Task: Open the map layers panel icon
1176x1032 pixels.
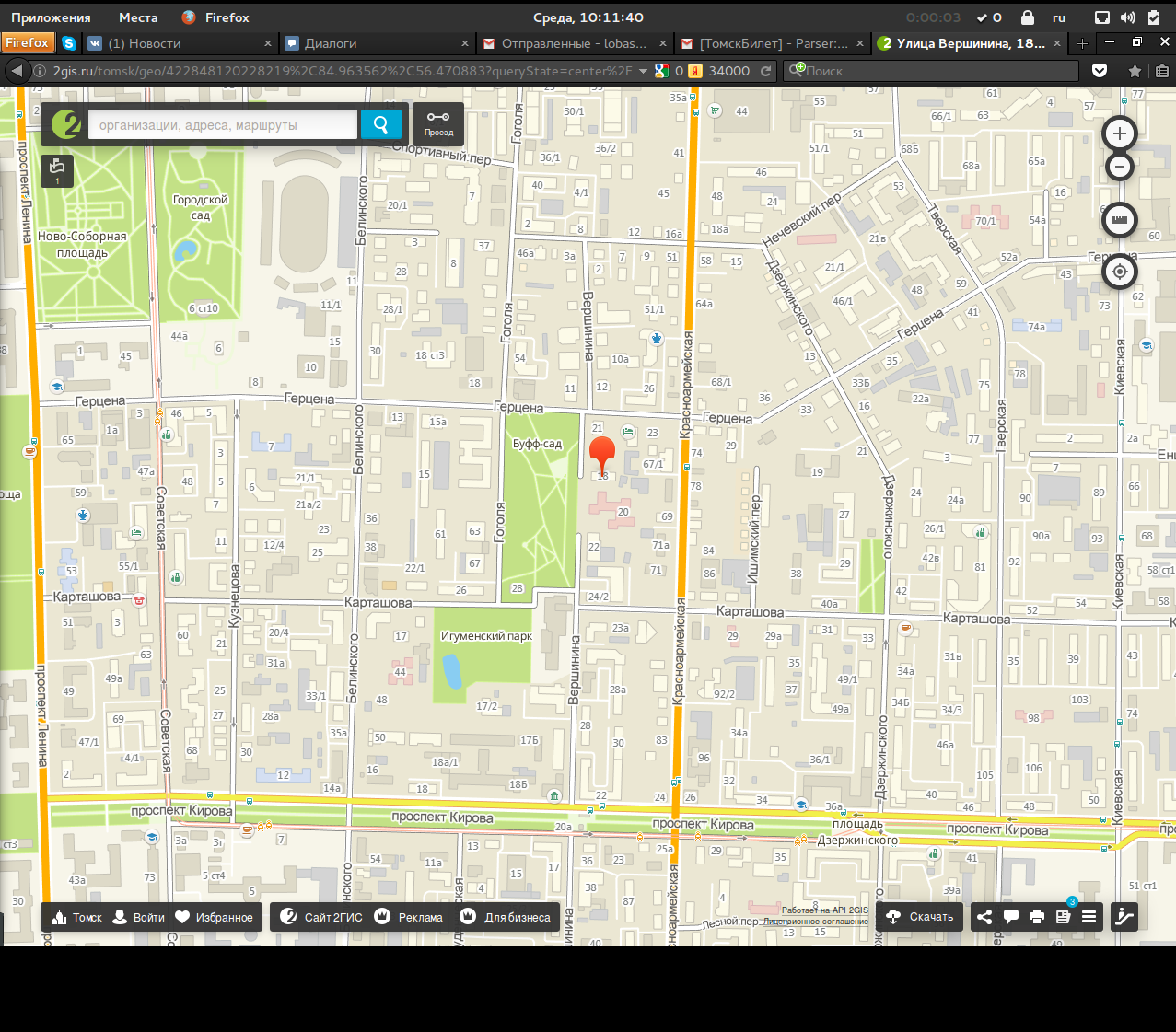Action: click(x=57, y=170)
